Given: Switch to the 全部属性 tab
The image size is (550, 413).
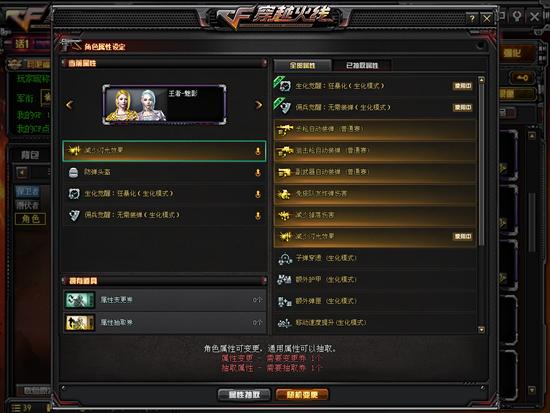Looking at the screenshot, I should pyautogui.click(x=302, y=65).
